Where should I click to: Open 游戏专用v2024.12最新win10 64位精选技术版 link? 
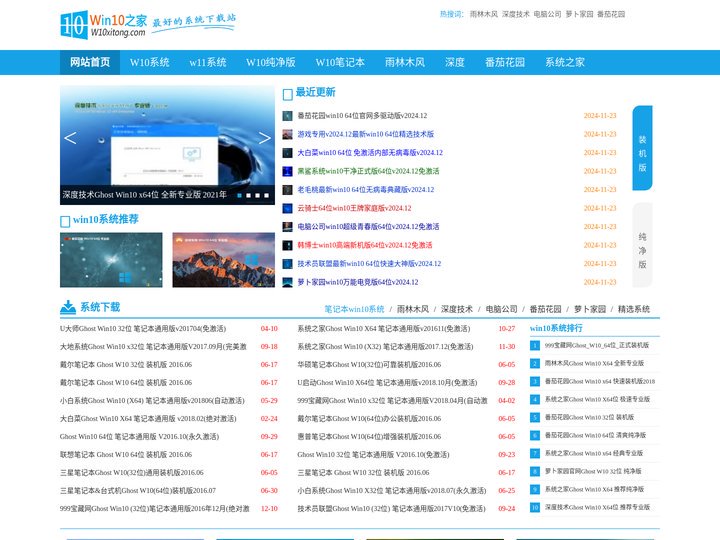(x=366, y=134)
